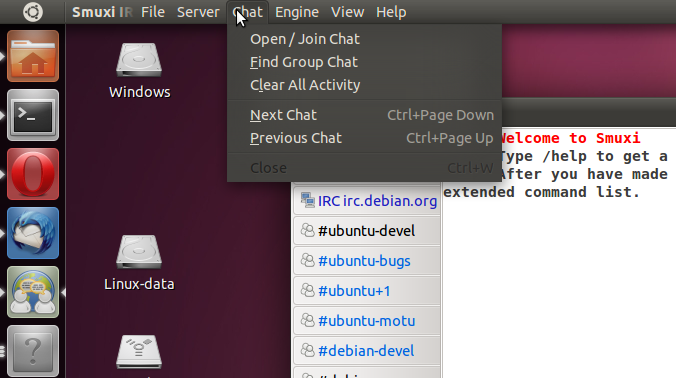Click the server icon beside irc.debian.org

click(x=307, y=200)
